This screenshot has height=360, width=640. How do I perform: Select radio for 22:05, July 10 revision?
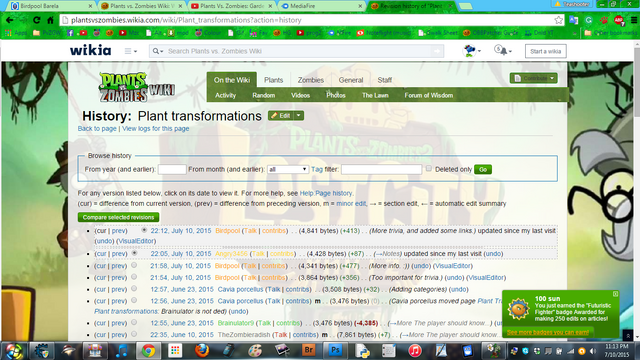pyautogui.click(x=134, y=253)
